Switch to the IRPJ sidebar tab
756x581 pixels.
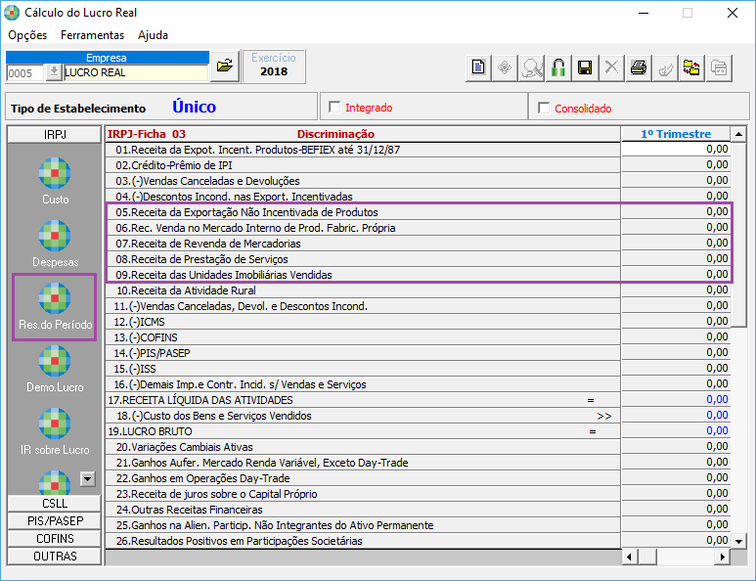click(x=54, y=135)
